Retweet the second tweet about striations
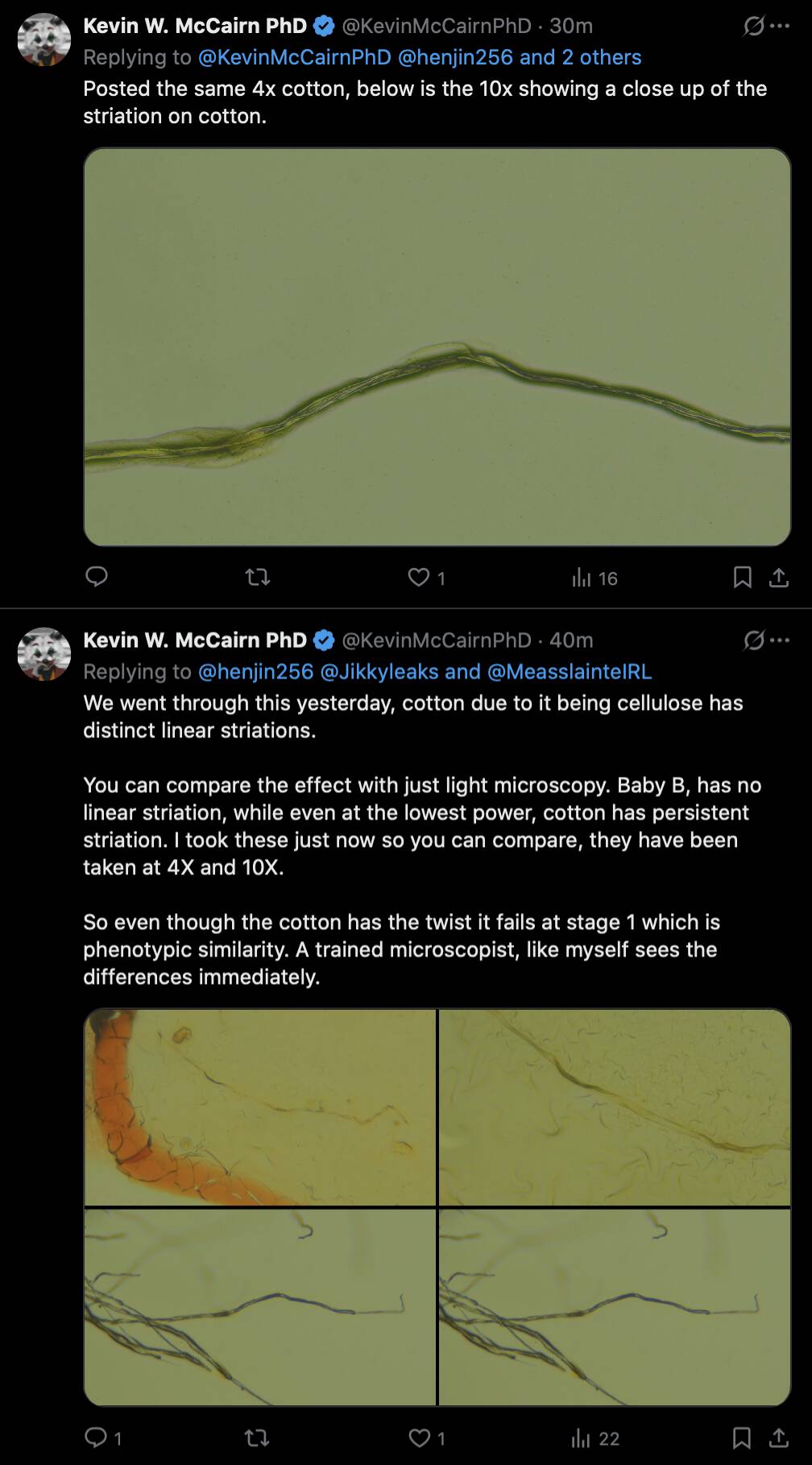 (x=257, y=1438)
